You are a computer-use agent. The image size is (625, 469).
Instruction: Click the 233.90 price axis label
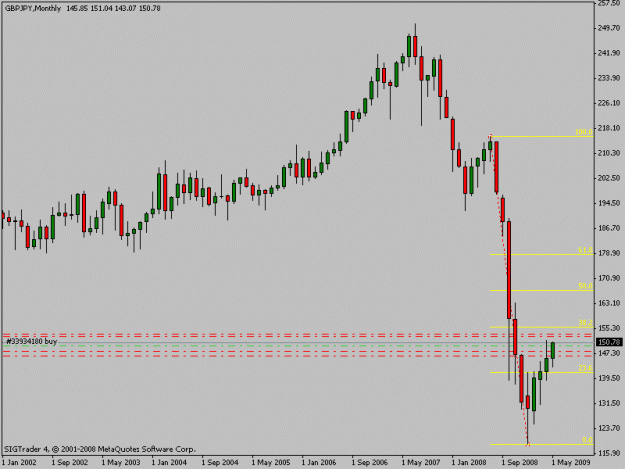pos(609,78)
